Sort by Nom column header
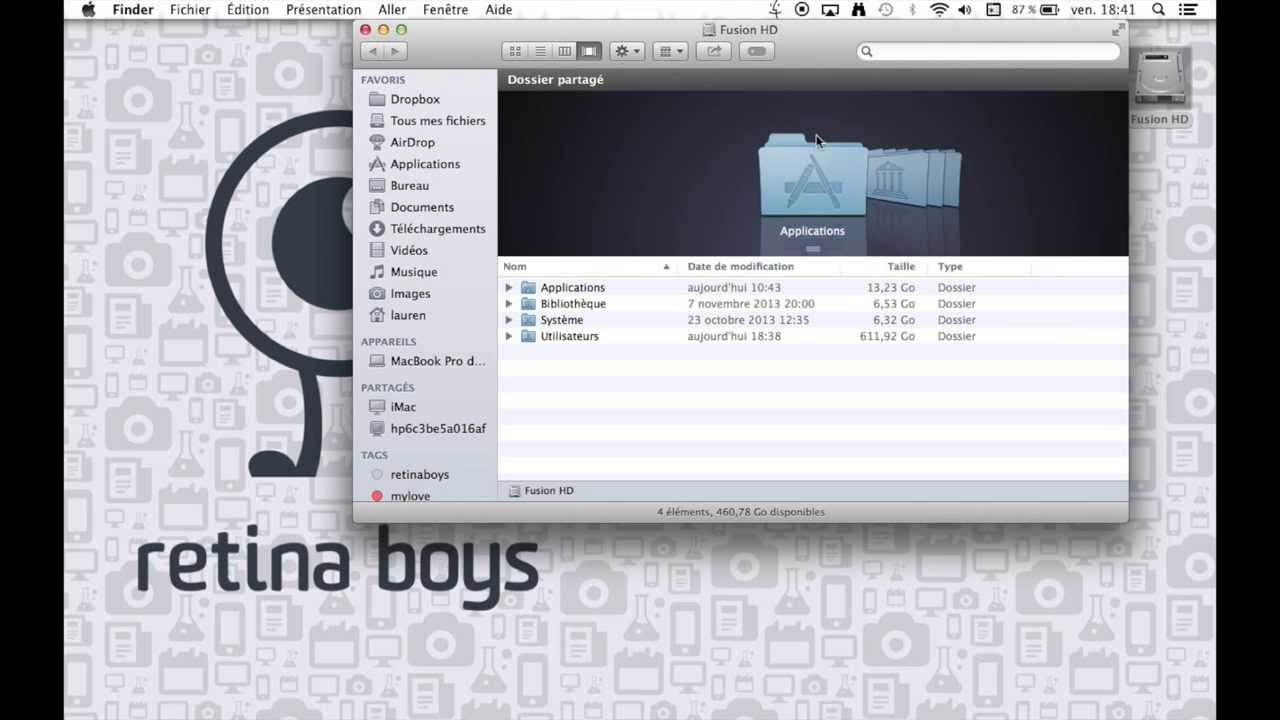This screenshot has height=720, width=1280. click(587, 267)
